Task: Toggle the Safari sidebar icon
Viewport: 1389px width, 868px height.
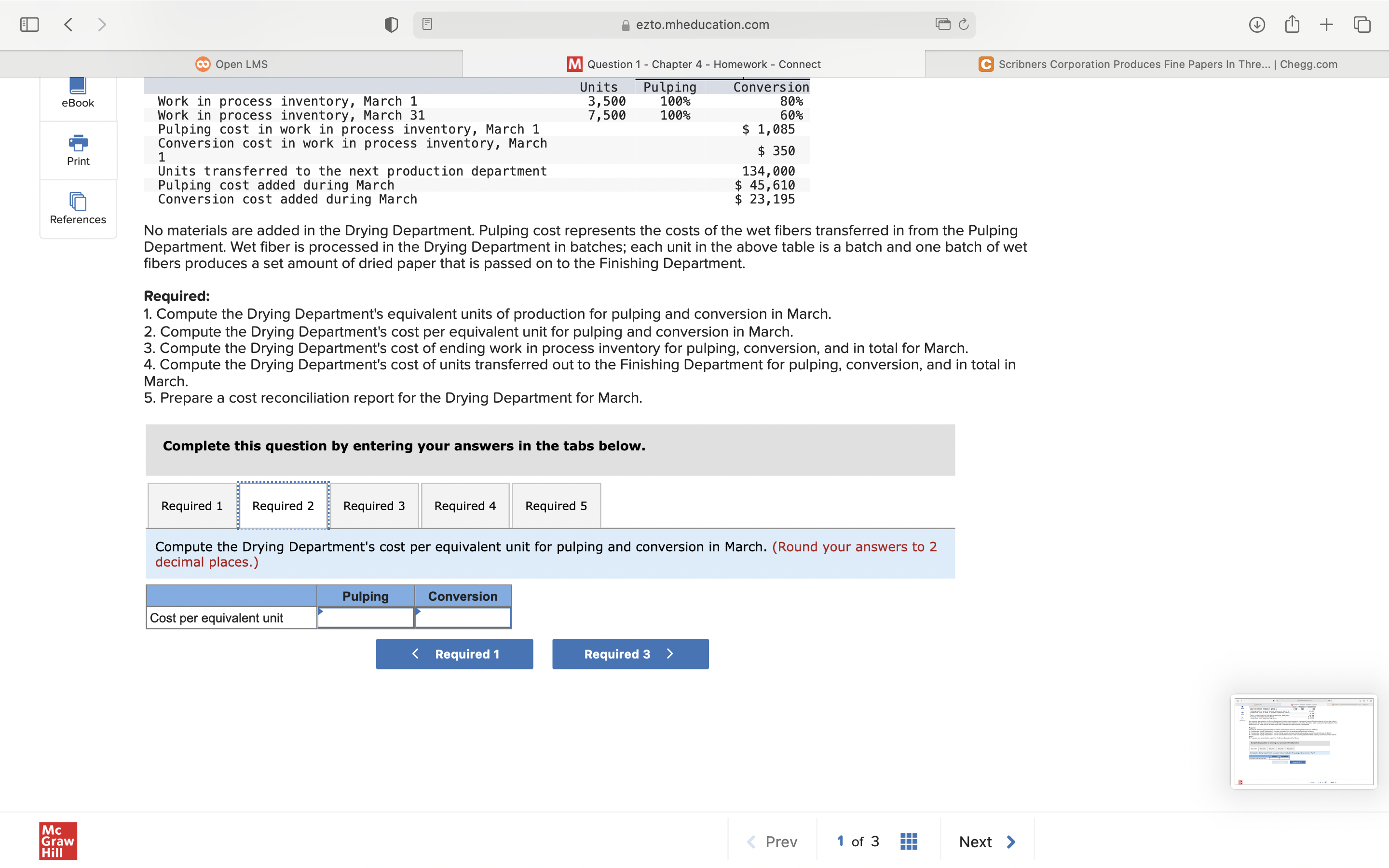Action: click(x=29, y=25)
